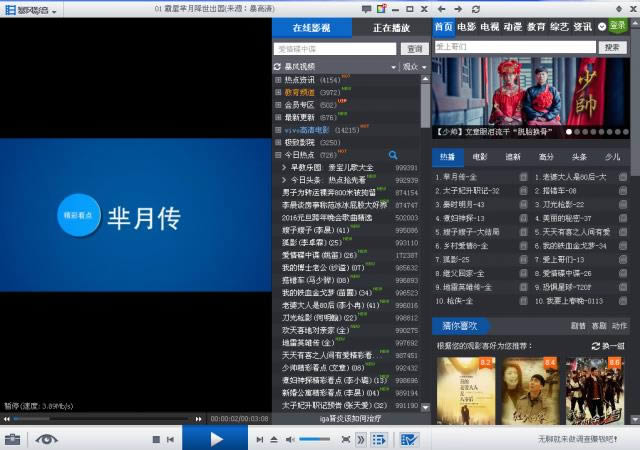Open the 首页 nav tab
The image size is (640, 450).
coord(443,27)
